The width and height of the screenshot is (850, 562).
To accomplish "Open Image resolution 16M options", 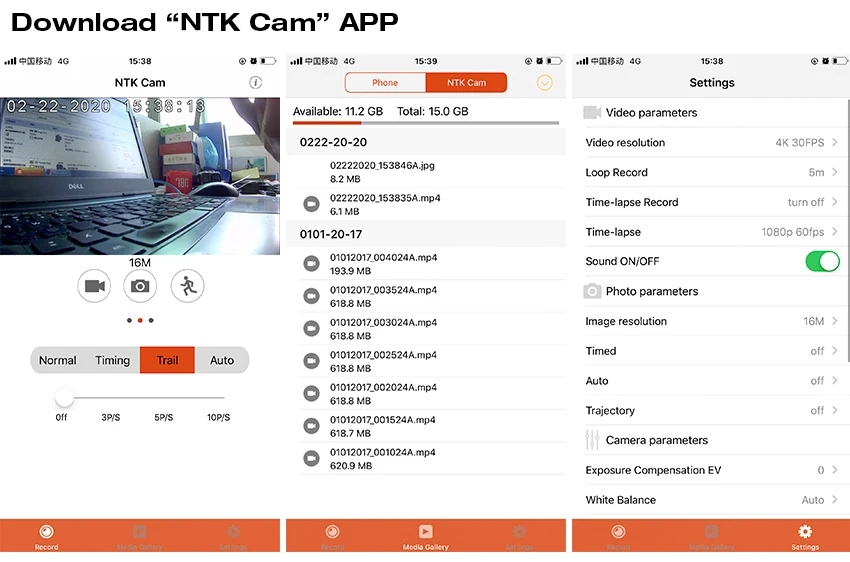I will [712, 321].
